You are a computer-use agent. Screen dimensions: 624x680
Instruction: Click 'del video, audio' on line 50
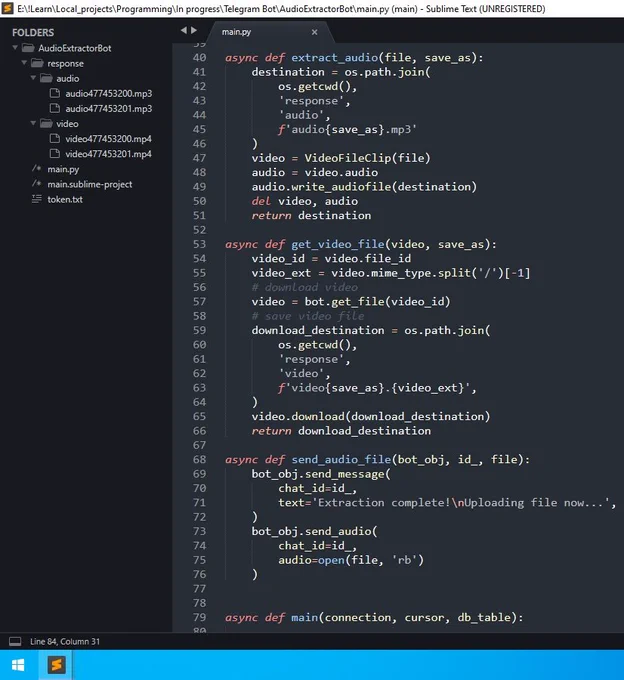tap(305, 201)
